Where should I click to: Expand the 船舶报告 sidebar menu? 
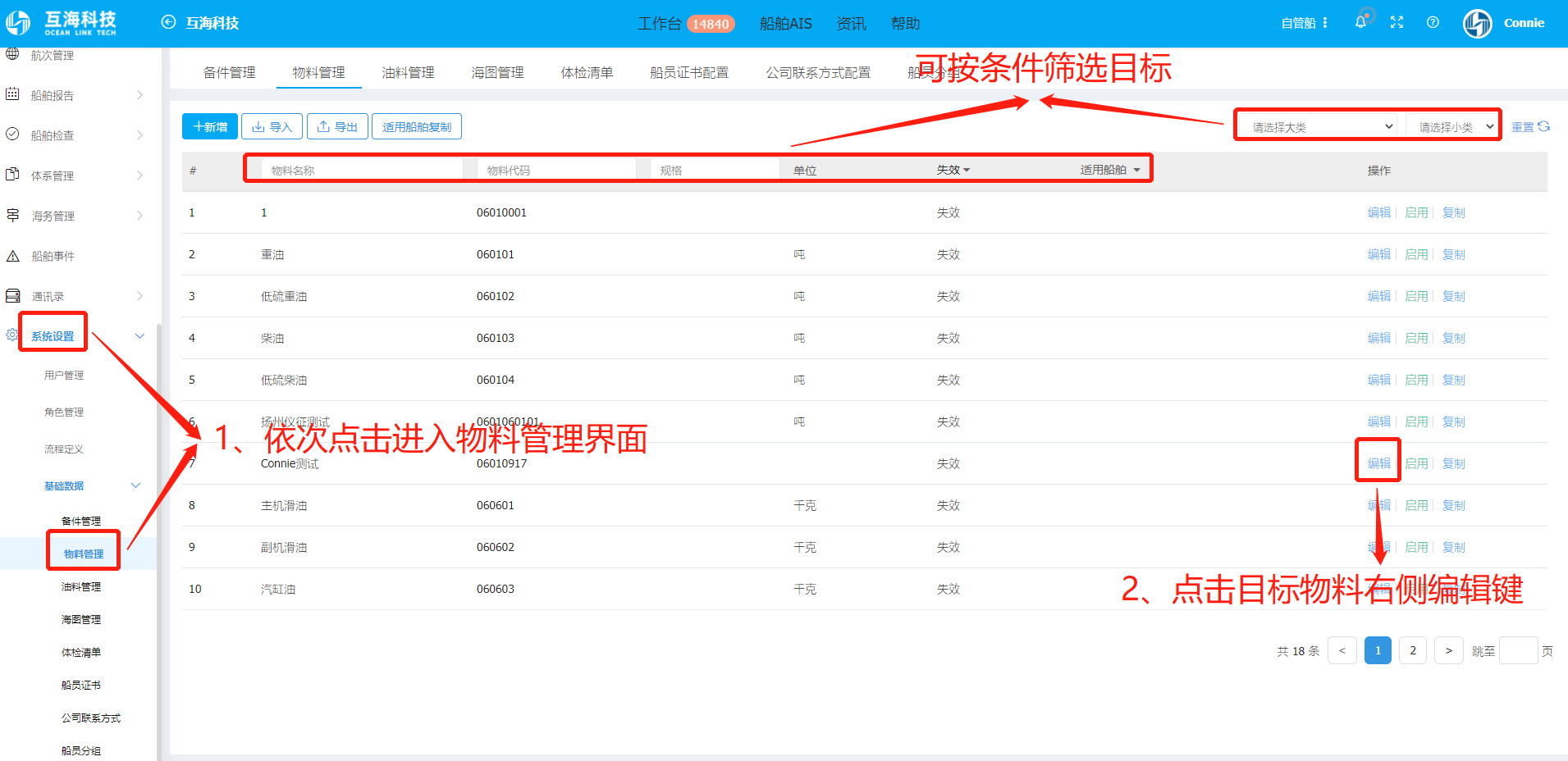(139, 95)
